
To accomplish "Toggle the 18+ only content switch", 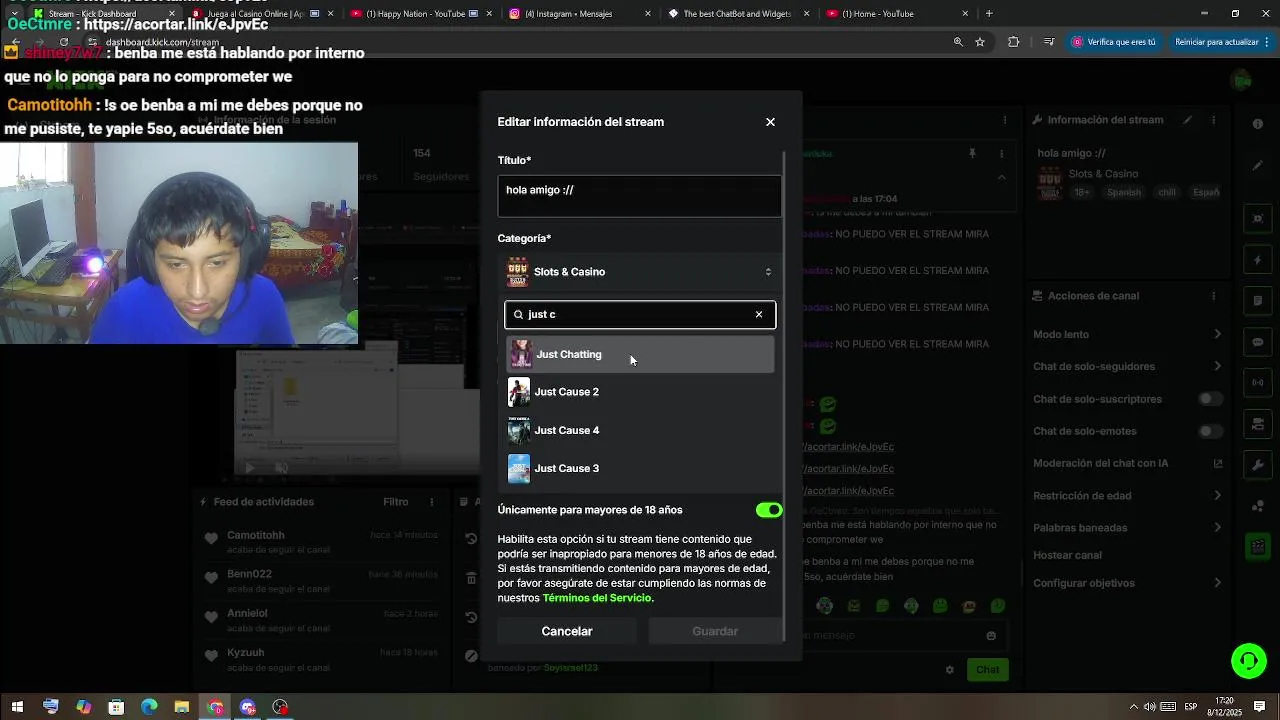I will click(x=769, y=510).
